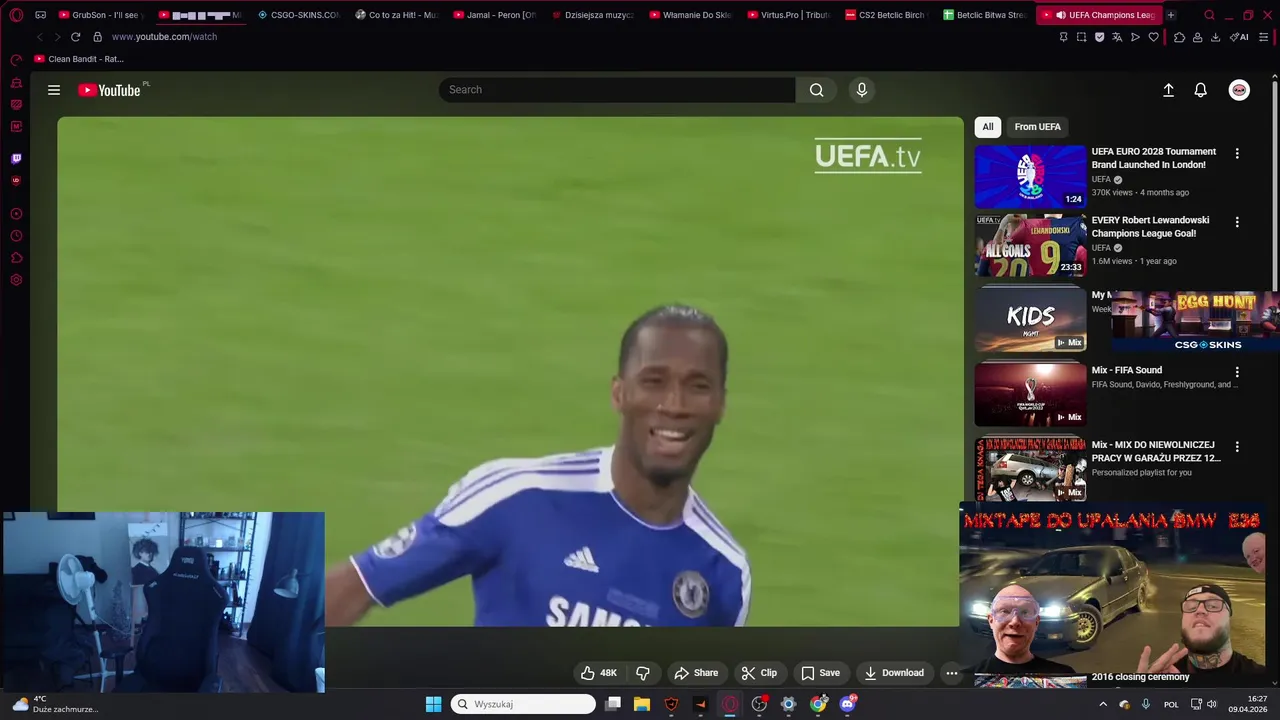This screenshot has height=720, width=1280.
Task: Open the browser downloads icon
Action: [x=1215, y=37]
